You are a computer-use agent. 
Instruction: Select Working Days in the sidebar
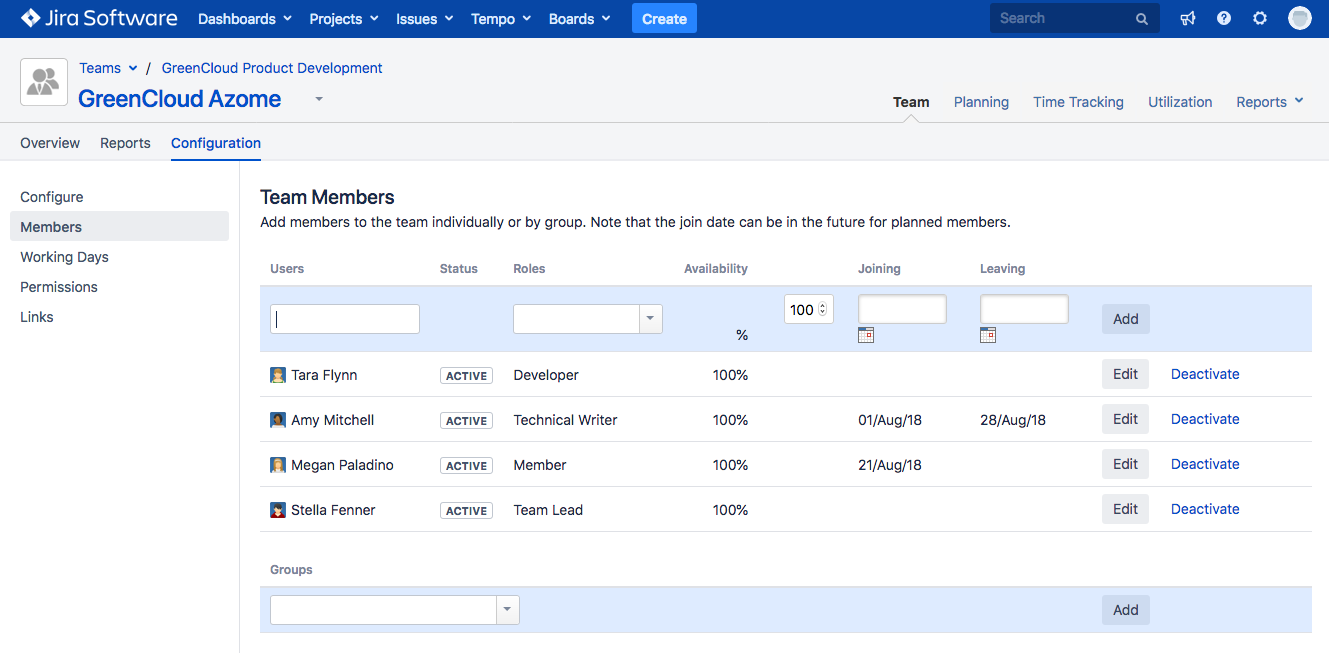pyautogui.click(x=64, y=257)
